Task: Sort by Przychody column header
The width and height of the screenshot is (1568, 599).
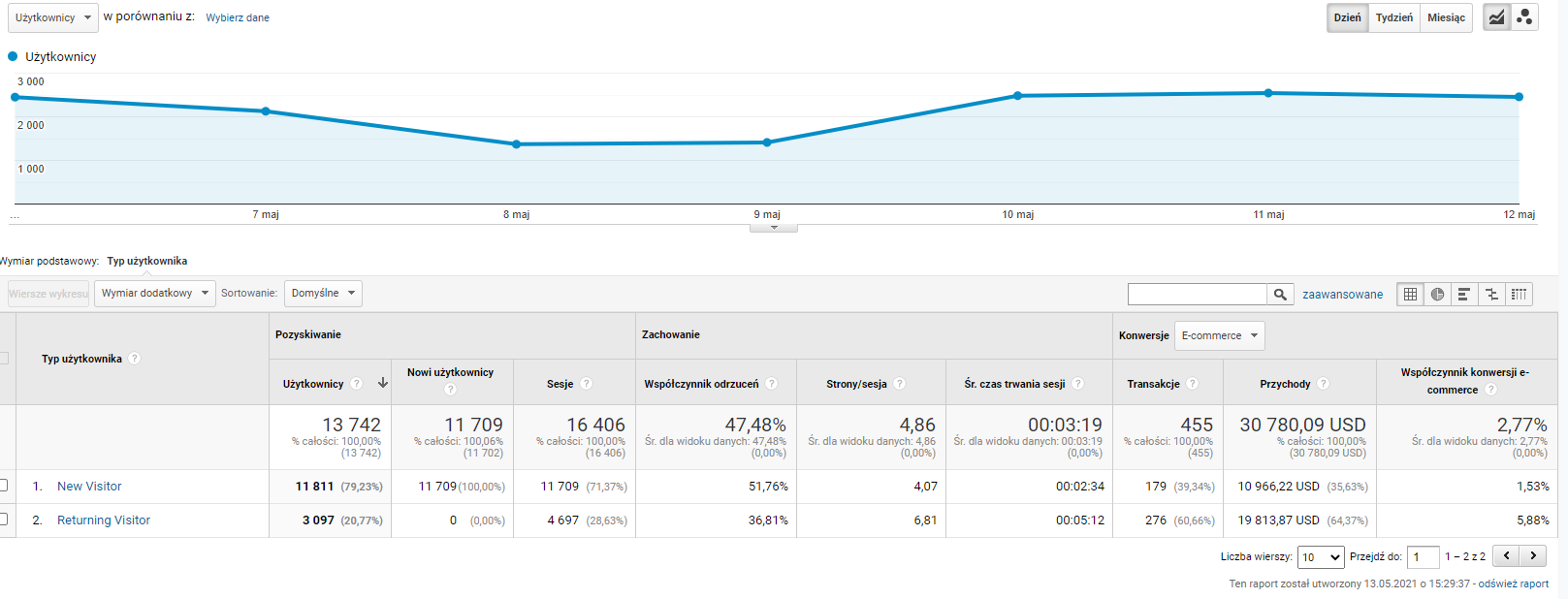Action: click(1285, 384)
